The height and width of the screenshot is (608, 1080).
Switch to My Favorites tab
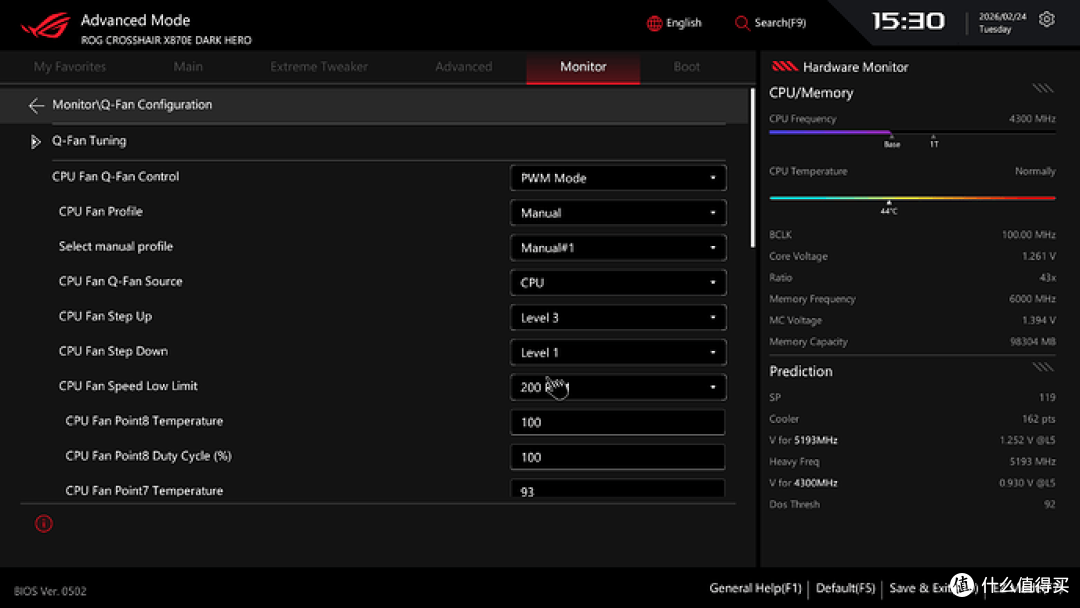pyautogui.click(x=70, y=67)
